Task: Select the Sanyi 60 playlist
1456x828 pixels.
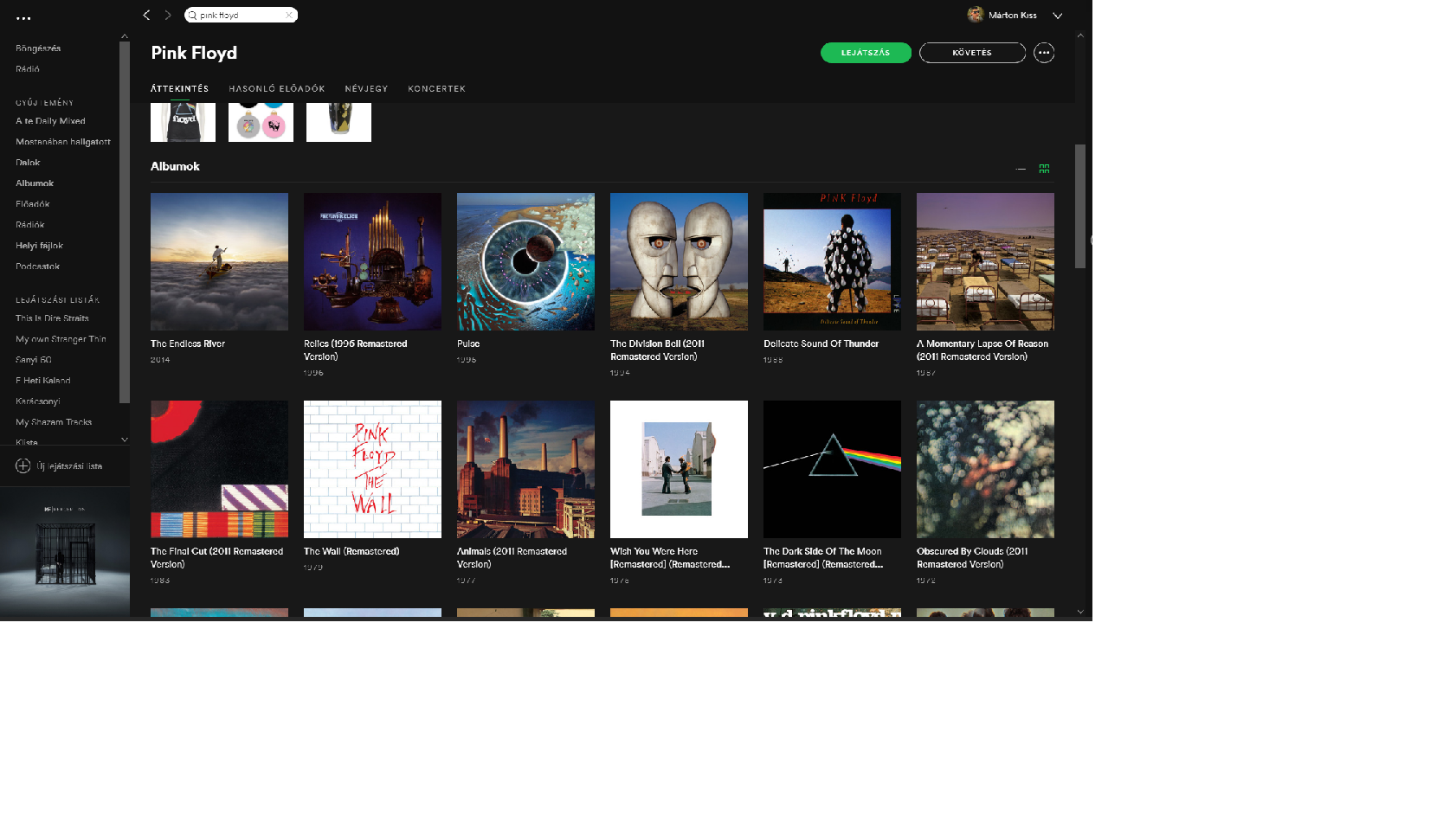Action: click(34, 360)
